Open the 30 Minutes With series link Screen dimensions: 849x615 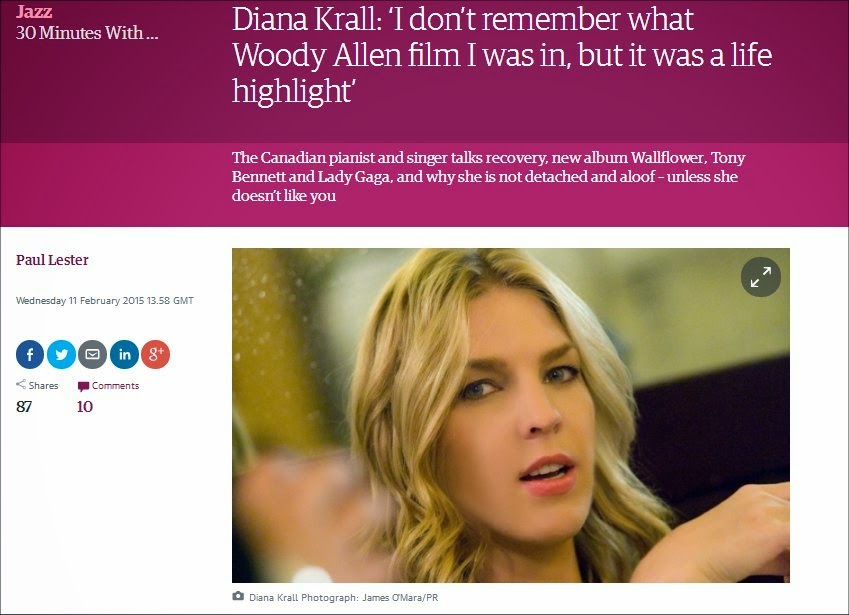[x=87, y=33]
